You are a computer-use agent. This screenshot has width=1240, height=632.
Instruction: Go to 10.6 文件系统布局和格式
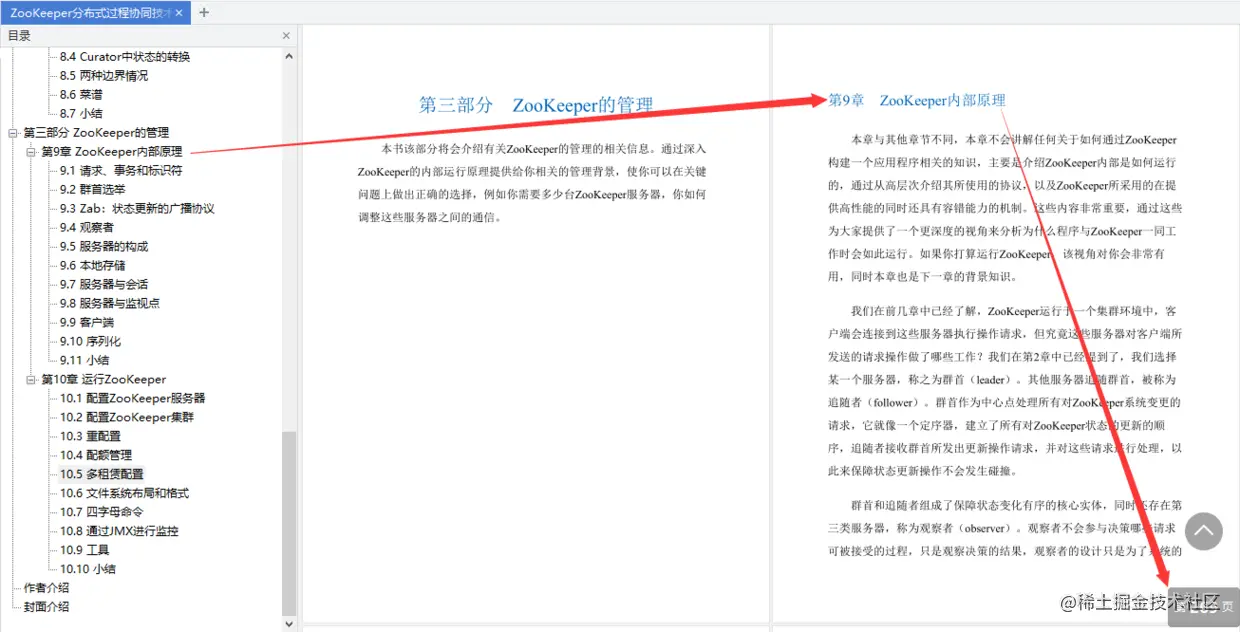click(124, 494)
